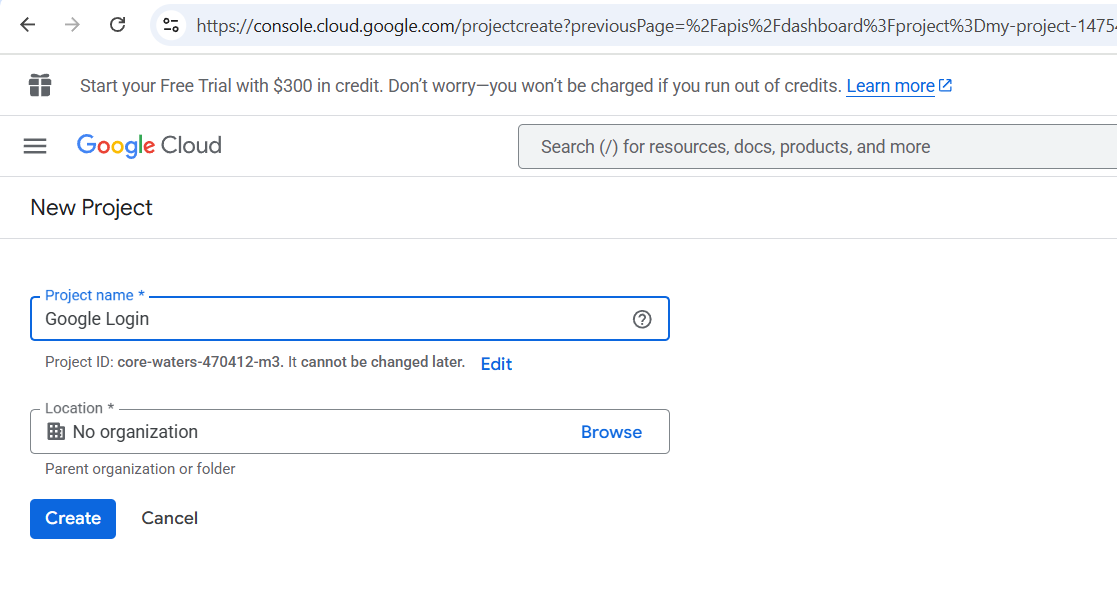This screenshot has width=1117, height=604.
Task: Edit the Project ID
Action: 496,364
